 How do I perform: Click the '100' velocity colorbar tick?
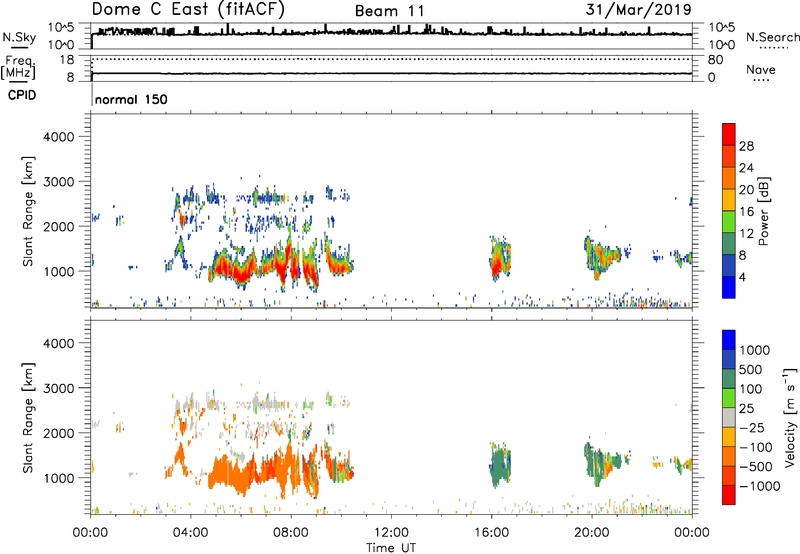pyautogui.click(x=751, y=389)
